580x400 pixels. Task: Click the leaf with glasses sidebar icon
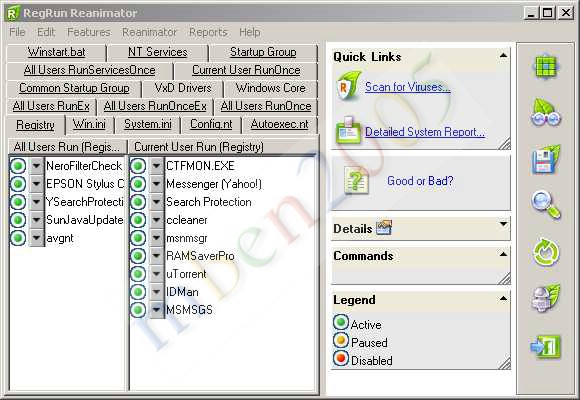(546, 113)
